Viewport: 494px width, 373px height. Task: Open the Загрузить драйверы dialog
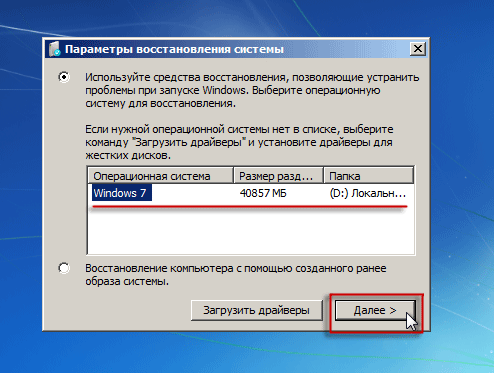(257, 310)
